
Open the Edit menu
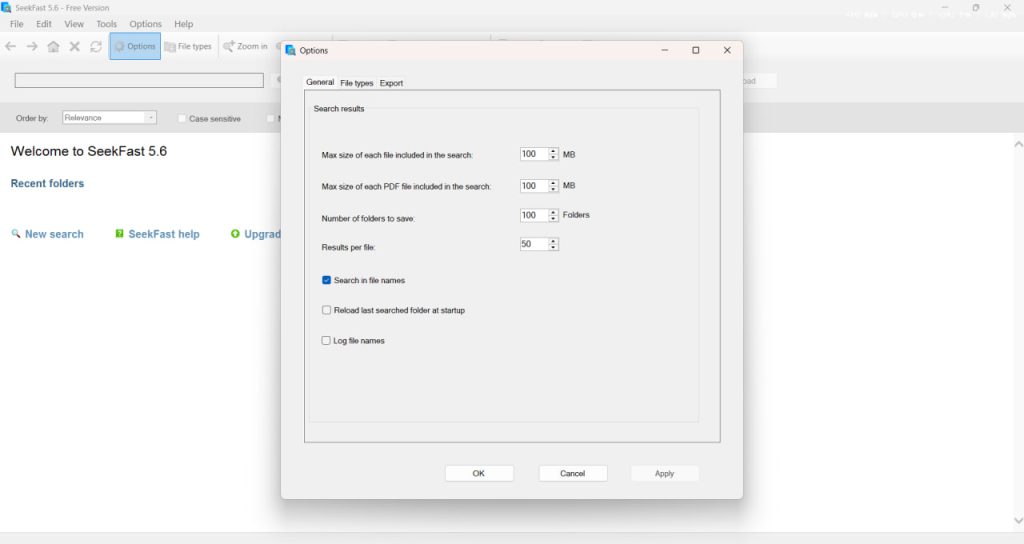(x=44, y=24)
